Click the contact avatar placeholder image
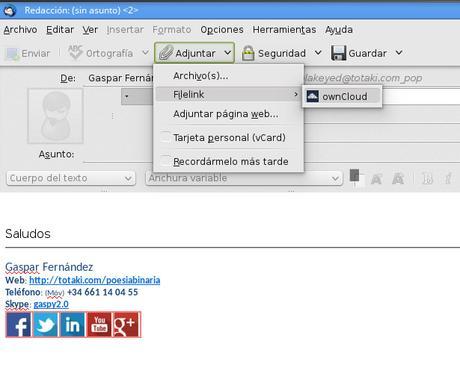This screenshot has height=376, width=460. coord(55,116)
